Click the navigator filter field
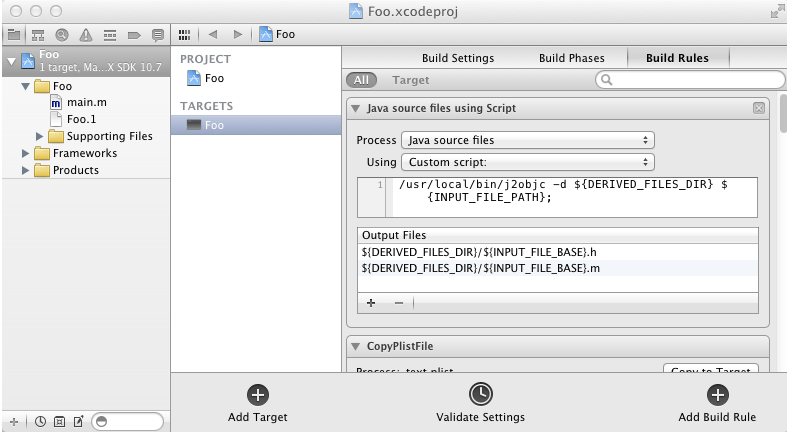Viewport: 787px width, 432px height. coord(127,421)
